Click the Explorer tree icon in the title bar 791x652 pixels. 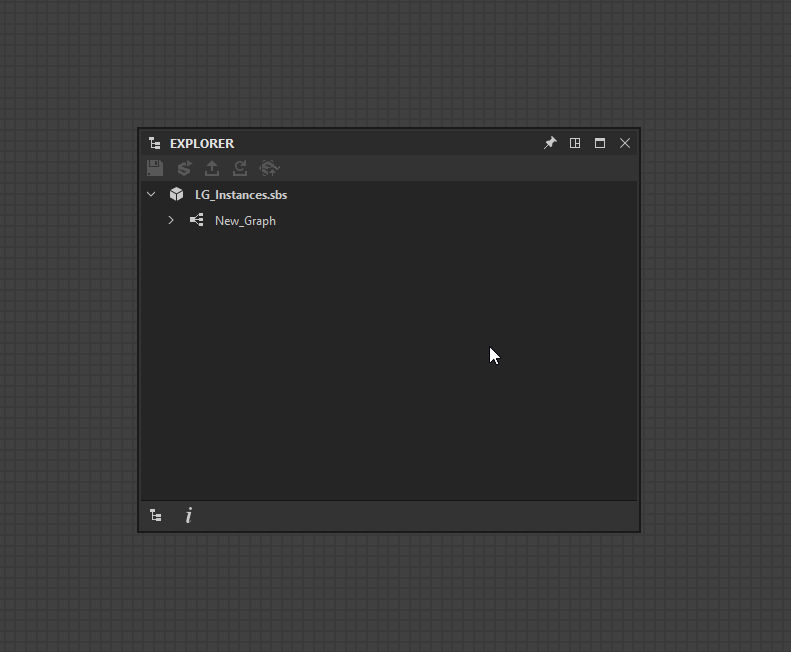click(155, 143)
